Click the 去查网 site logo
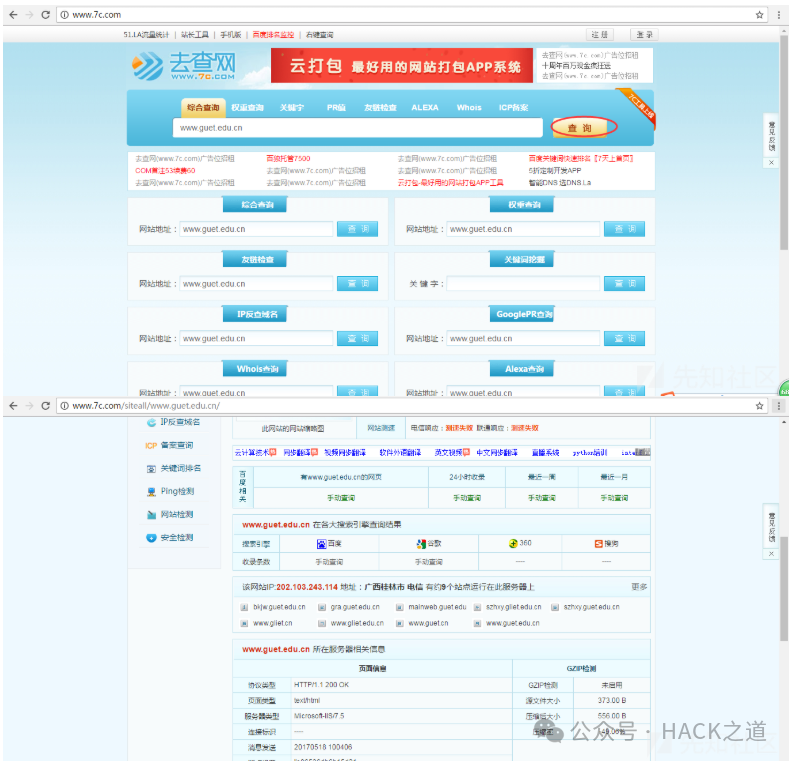792x763 pixels. click(x=184, y=66)
